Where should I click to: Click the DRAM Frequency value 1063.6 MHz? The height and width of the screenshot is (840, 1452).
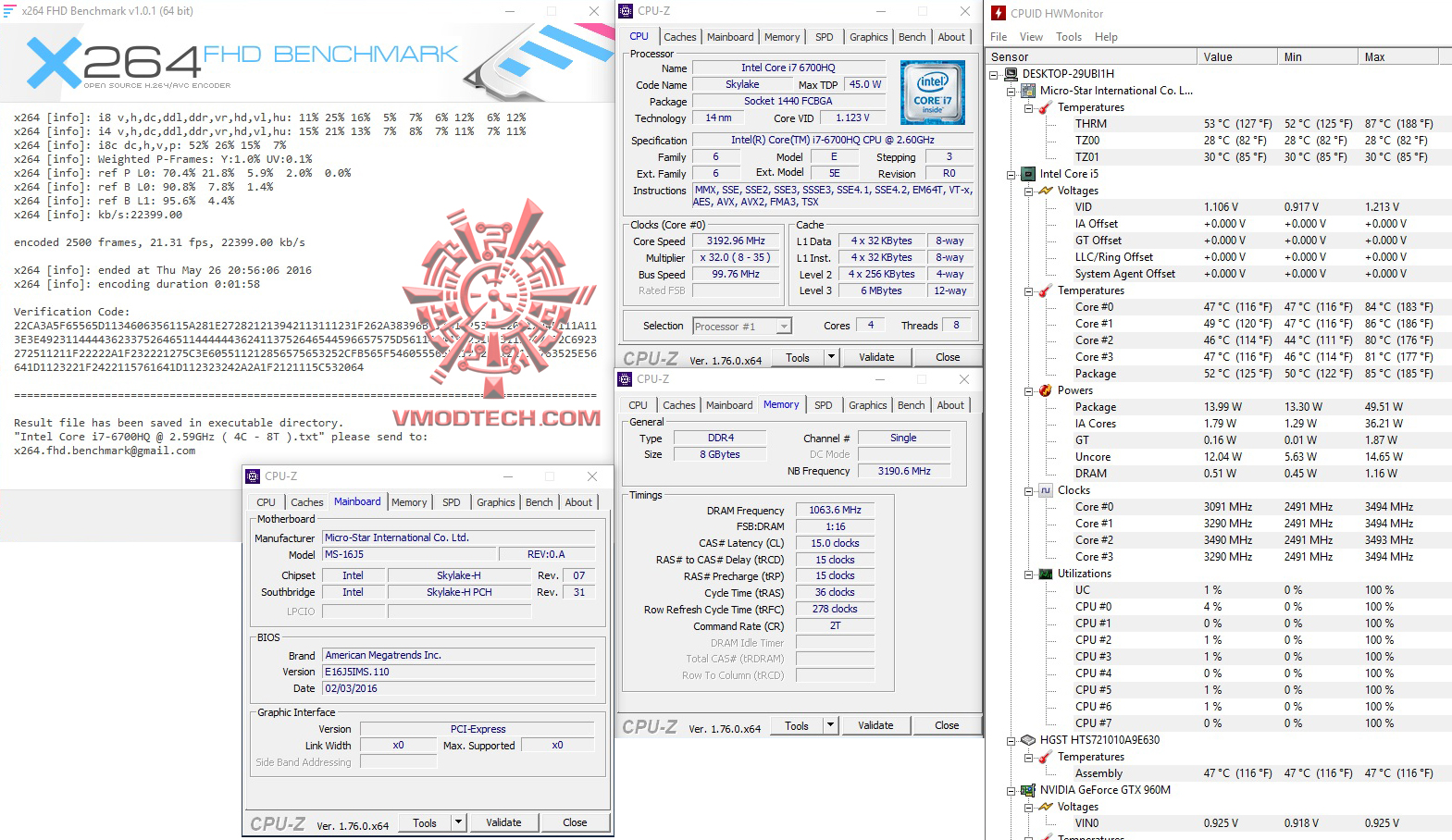tap(835, 510)
